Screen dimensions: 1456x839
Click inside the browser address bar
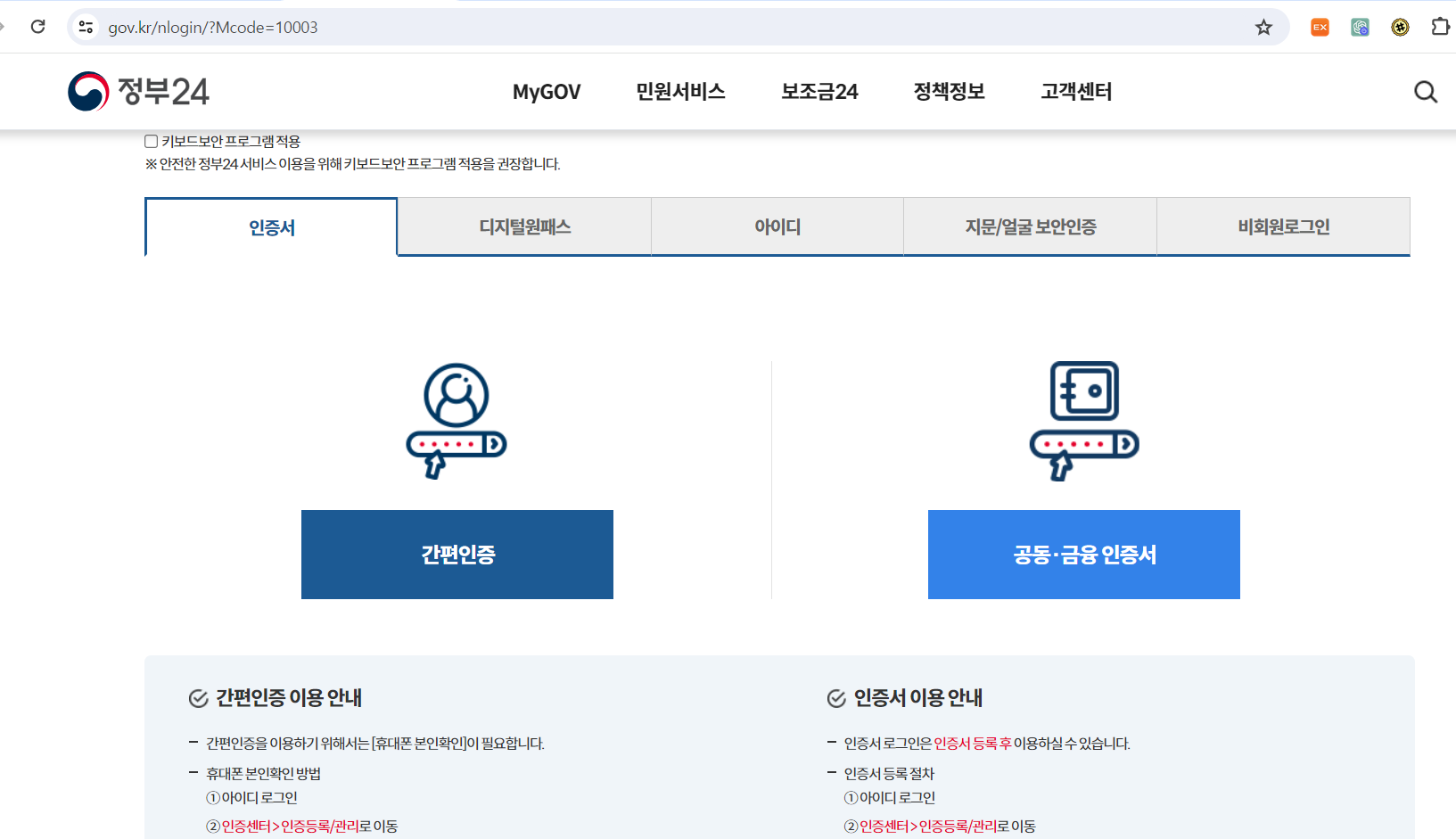pos(357,27)
